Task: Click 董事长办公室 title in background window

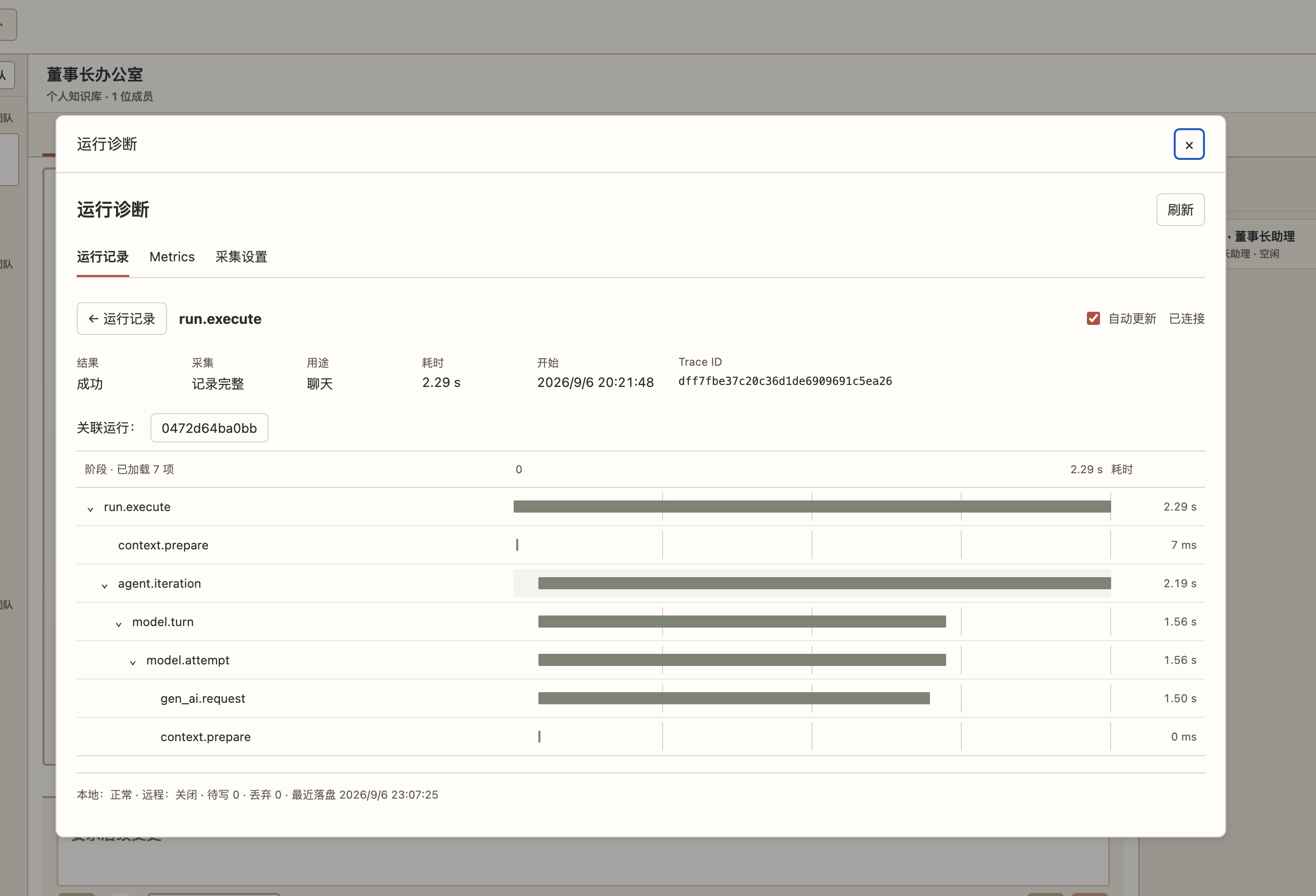Action: [94, 75]
